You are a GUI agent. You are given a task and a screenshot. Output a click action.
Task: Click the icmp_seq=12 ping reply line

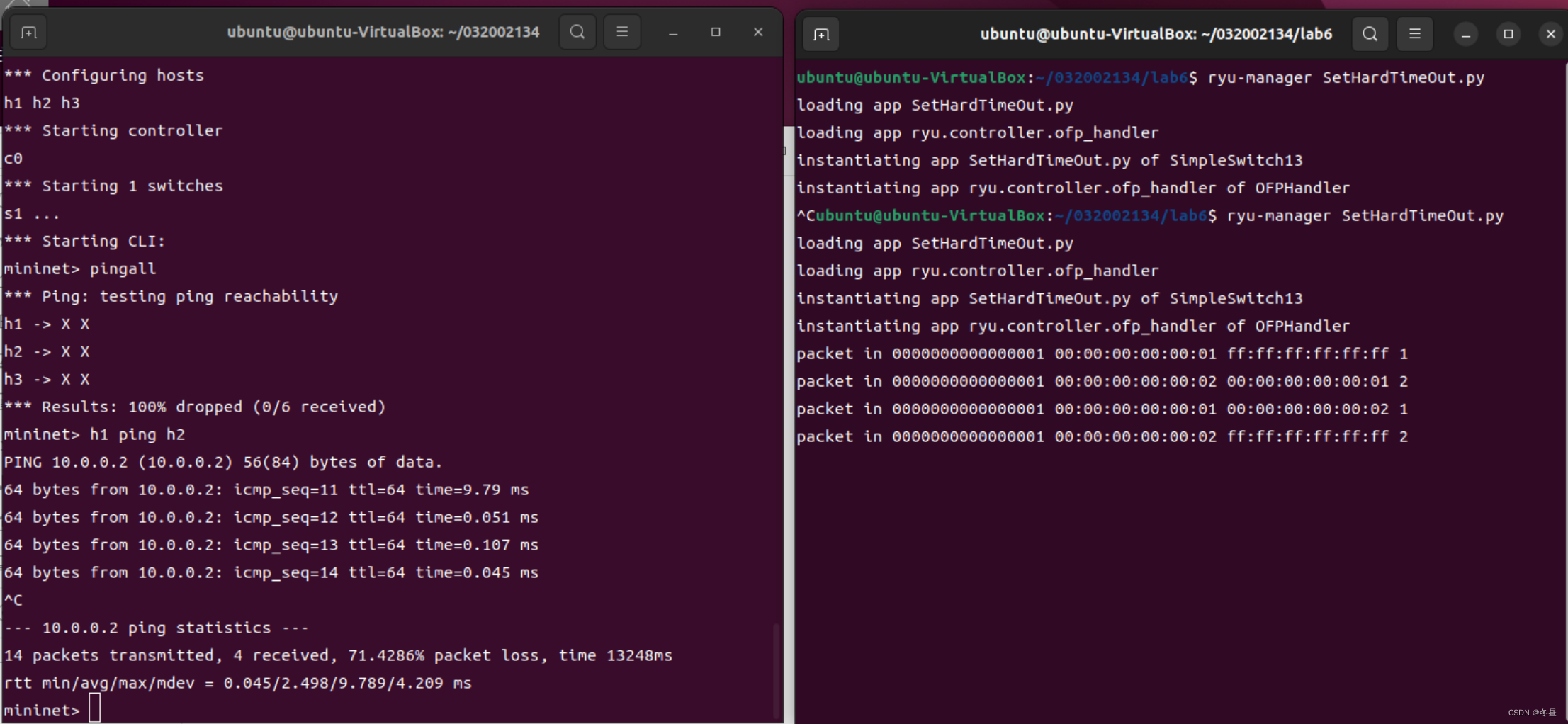click(x=271, y=517)
